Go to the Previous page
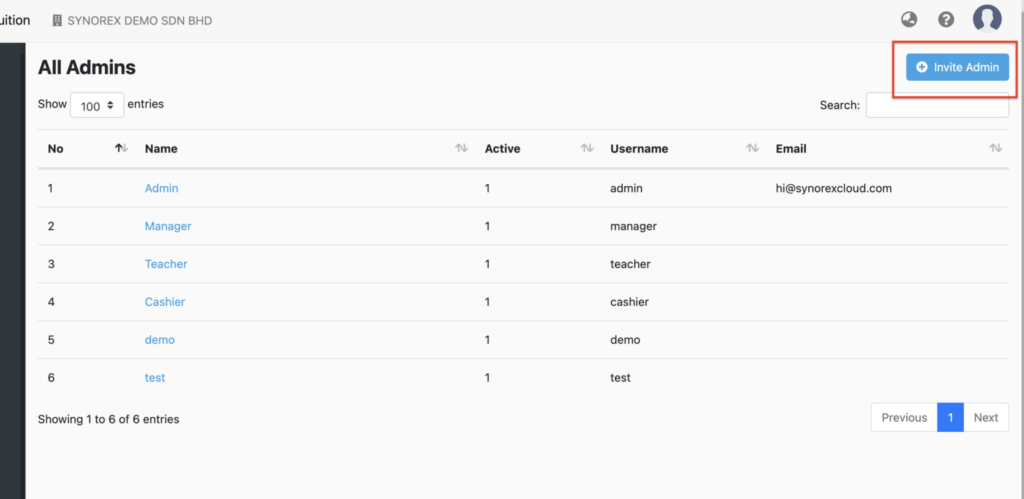The height and width of the screenshot is (499, 1024). (x=904, y=417)
